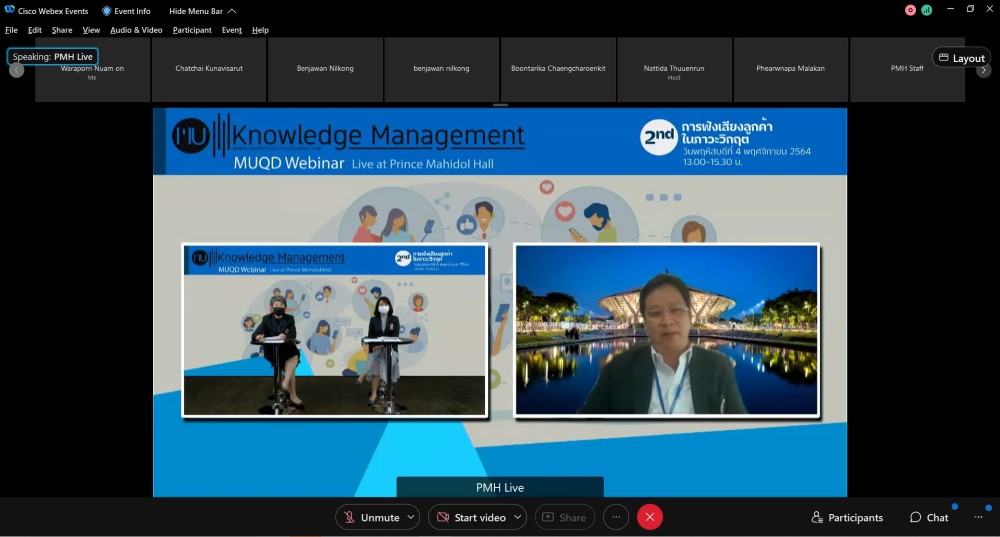Expand video options arrow beside Start video
The image size is (1000, 537).
pos(517,517)
